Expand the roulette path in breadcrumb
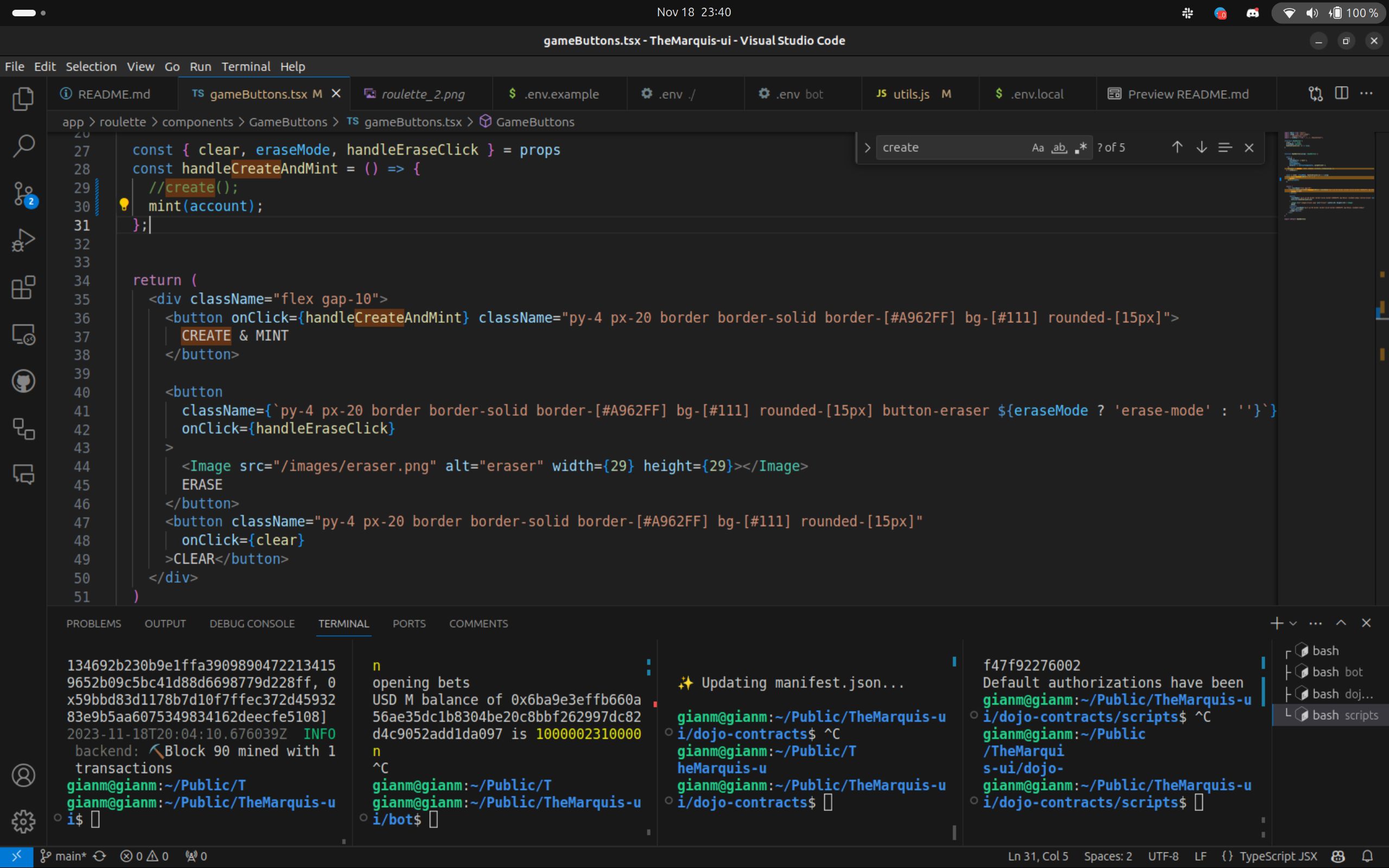This screenshot has height=868, width=1389. click(121, 121)
